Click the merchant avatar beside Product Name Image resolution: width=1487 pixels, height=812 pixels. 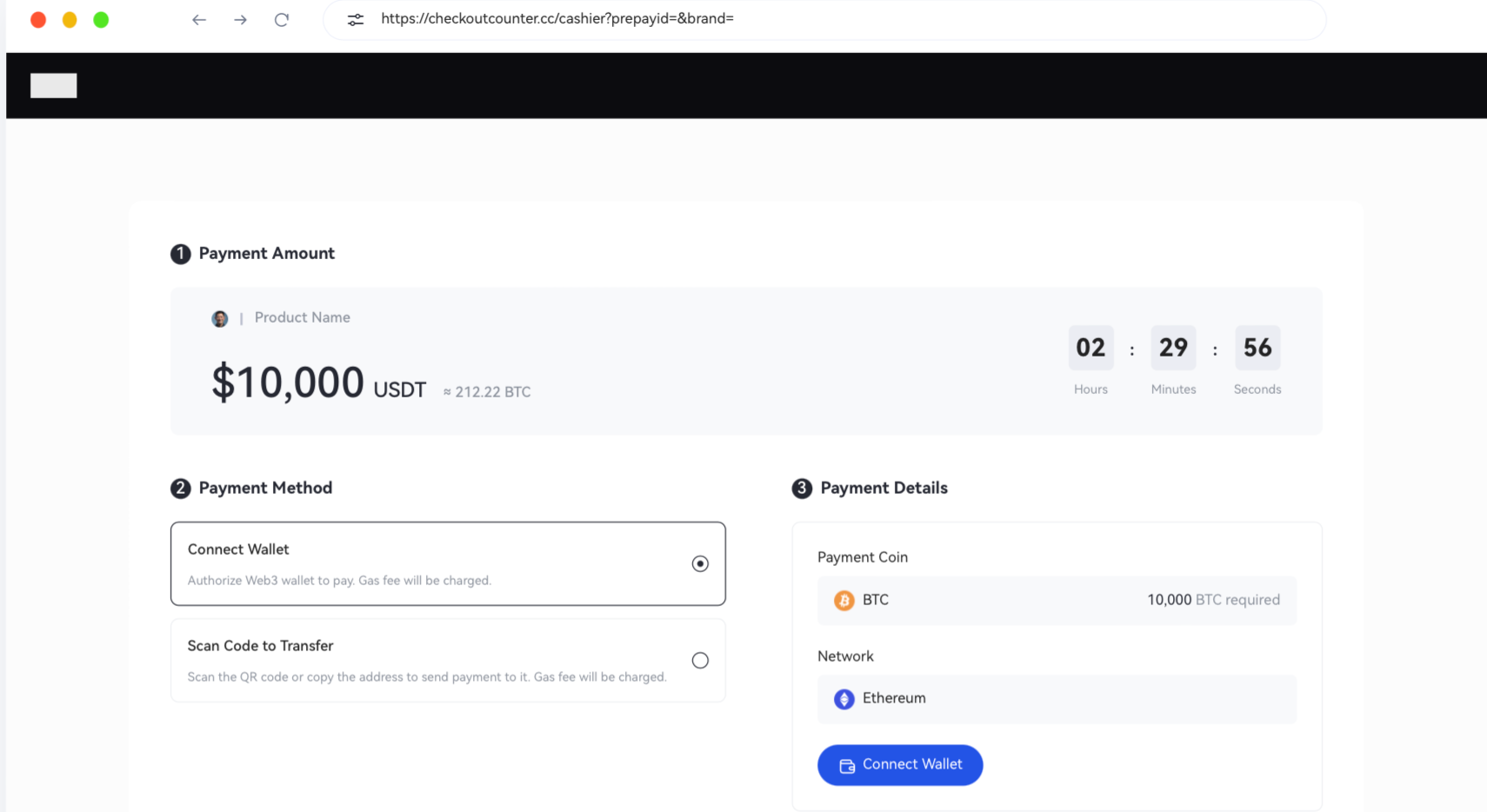click(x=220, y=319)
